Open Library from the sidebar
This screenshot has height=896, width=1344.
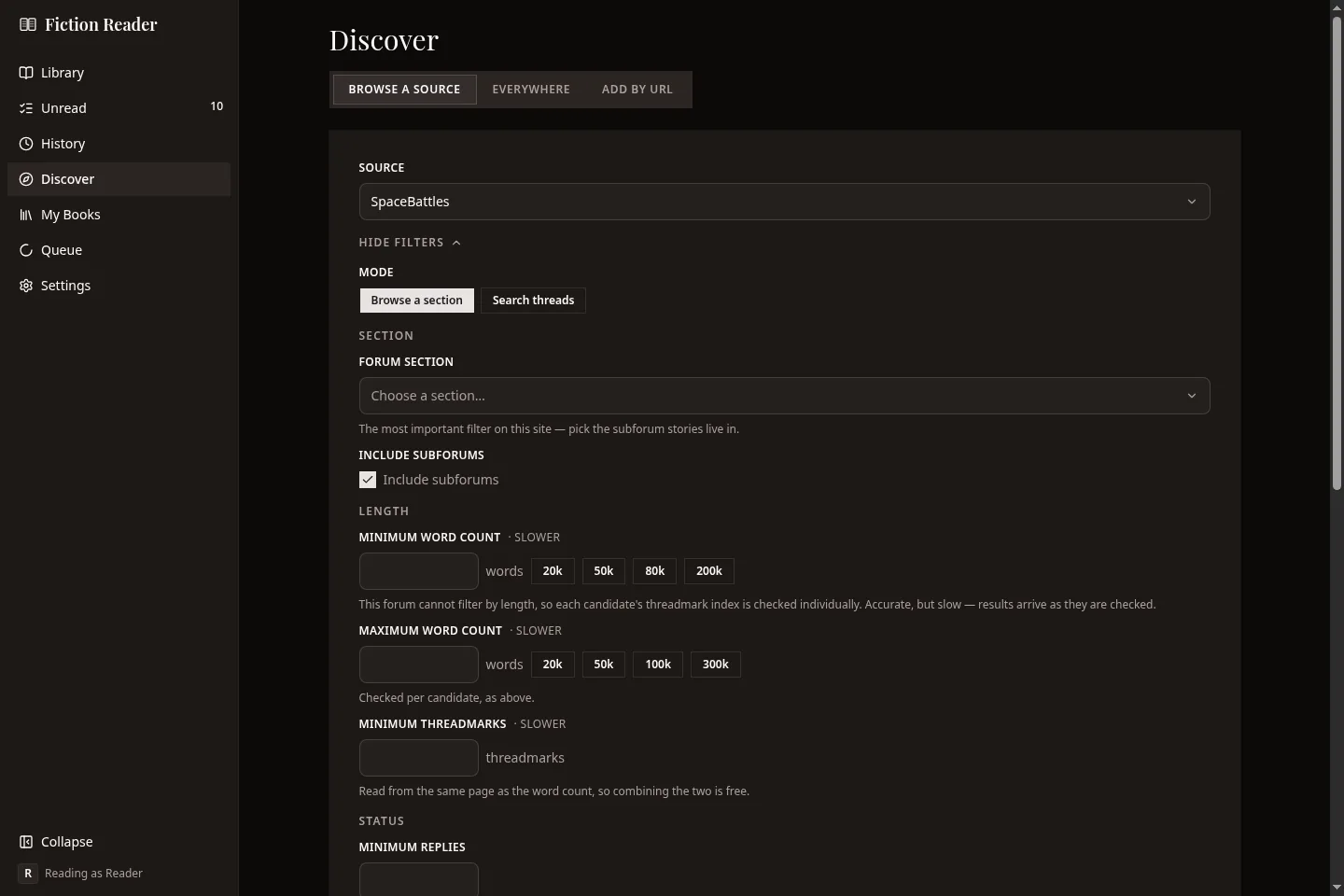[119, 73]
